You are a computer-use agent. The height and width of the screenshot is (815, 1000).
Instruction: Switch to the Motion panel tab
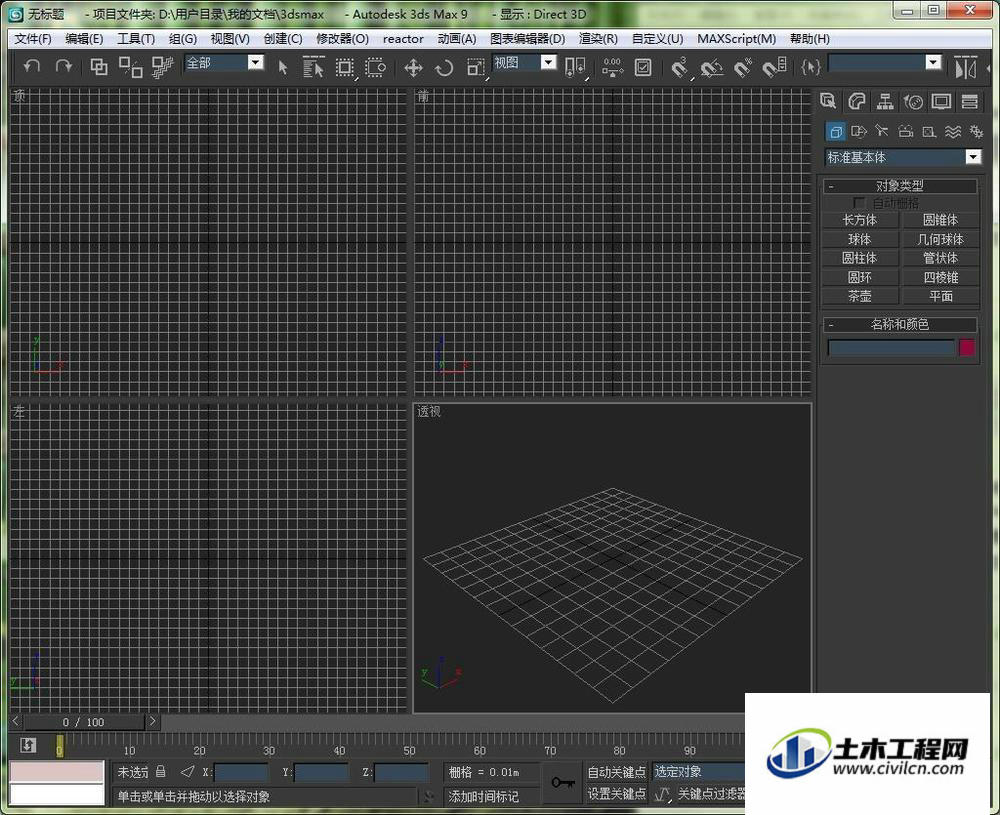click(x=913, y=101)
